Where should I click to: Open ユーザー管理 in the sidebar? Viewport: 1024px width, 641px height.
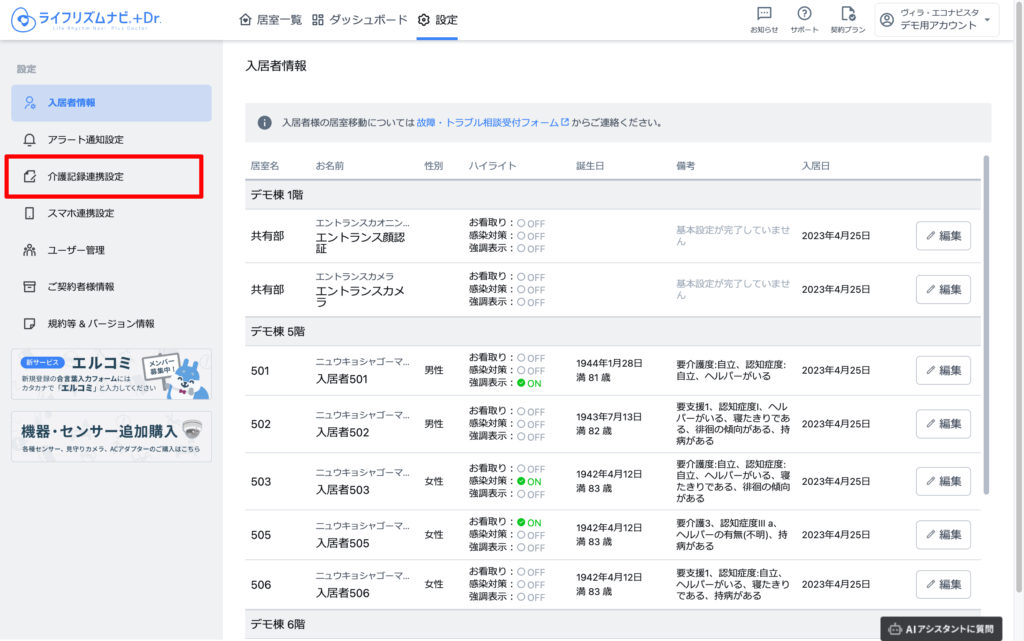pyautogui.click(x=76, y=250)
